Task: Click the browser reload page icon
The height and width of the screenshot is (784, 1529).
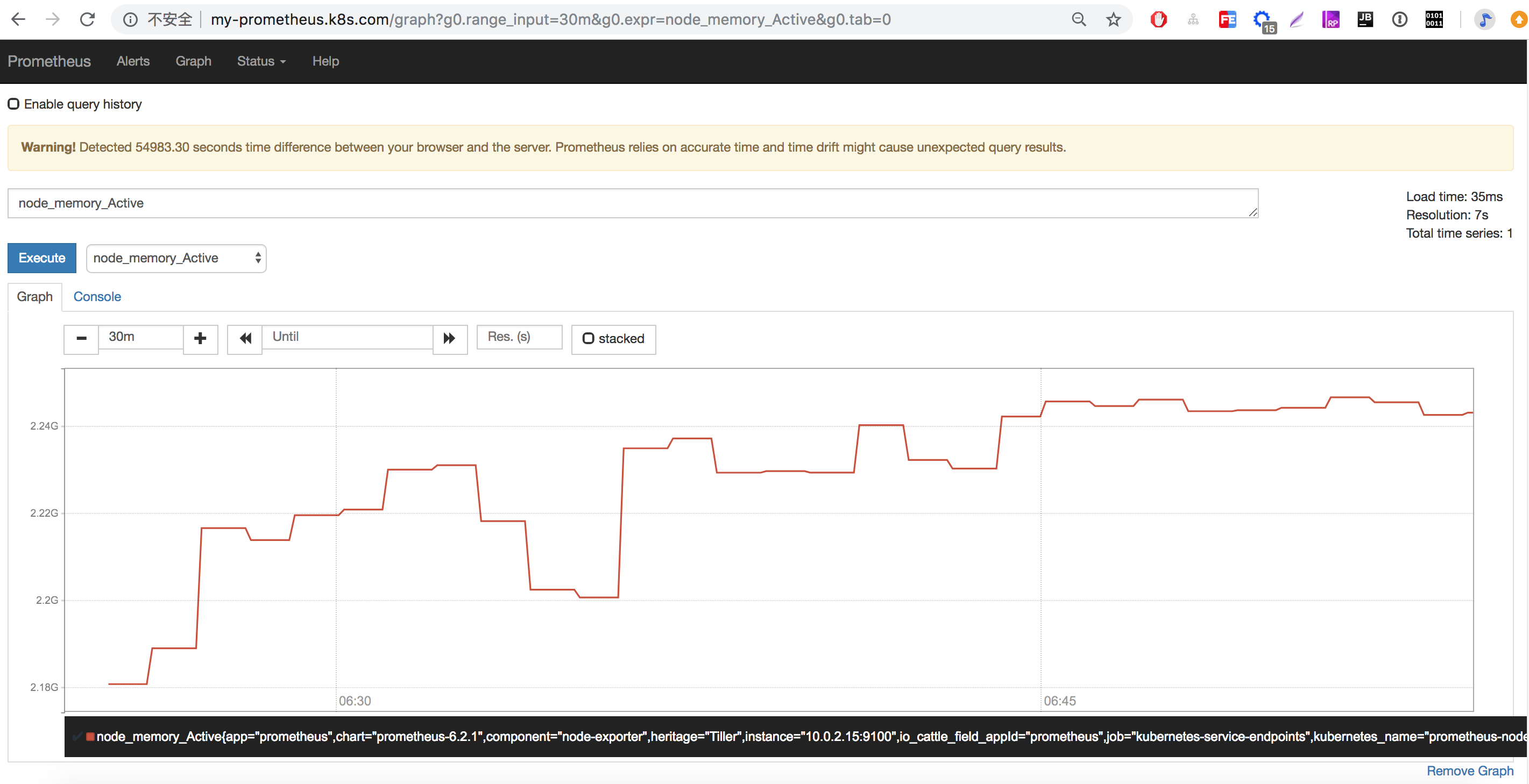Action: (87, 19)
